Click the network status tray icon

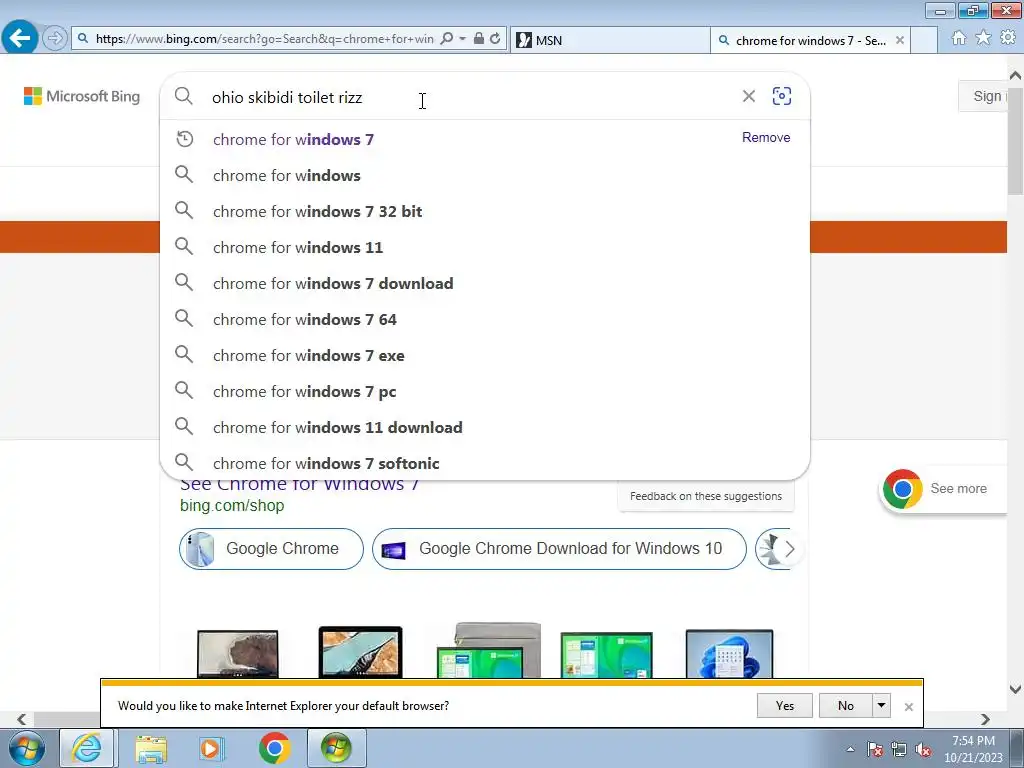[899, 749]
